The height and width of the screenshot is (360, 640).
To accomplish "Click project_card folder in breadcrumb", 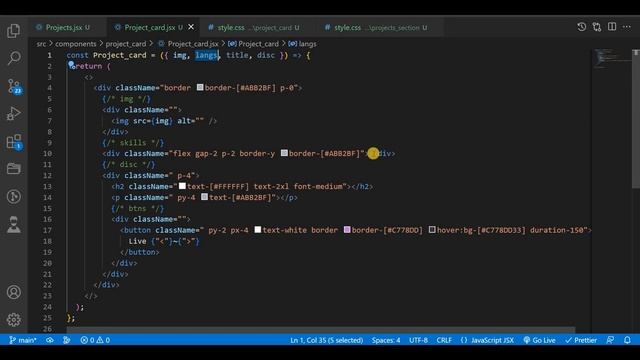I will 126,44.
